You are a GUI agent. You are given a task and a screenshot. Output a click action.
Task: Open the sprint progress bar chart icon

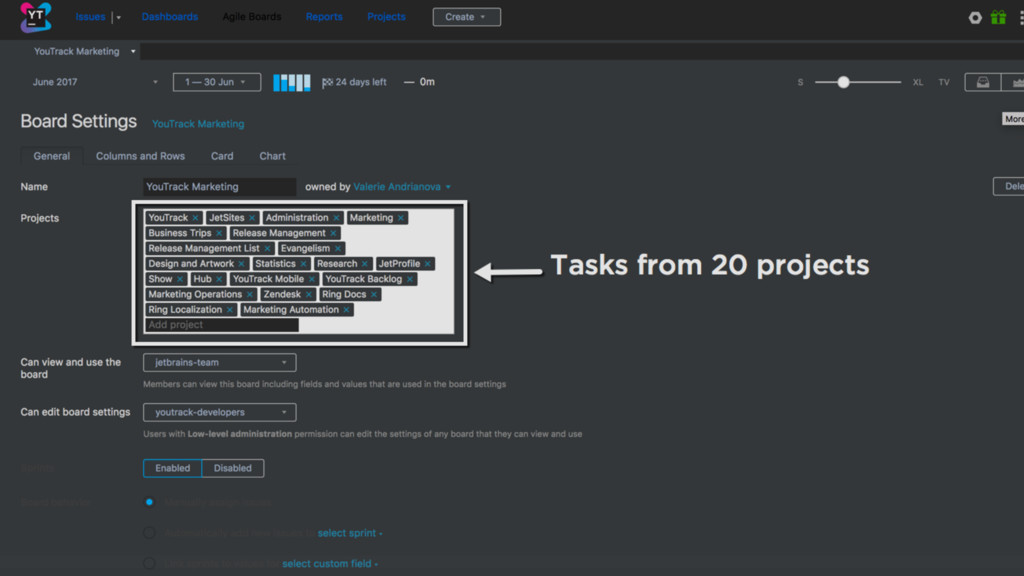coord(291,82)
